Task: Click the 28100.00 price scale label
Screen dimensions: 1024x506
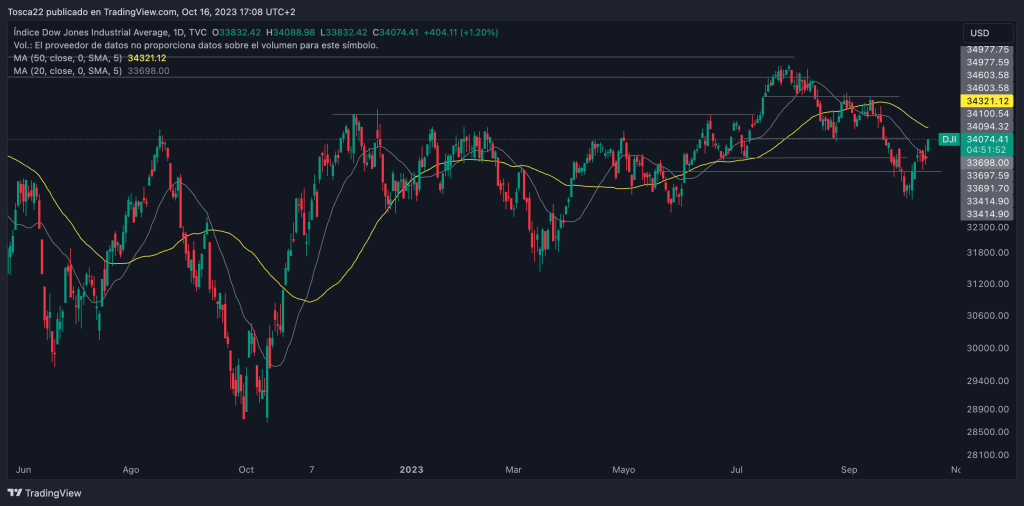Action: pos(987,454)
